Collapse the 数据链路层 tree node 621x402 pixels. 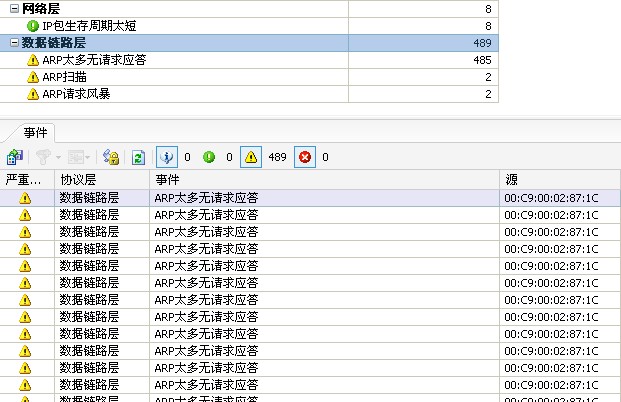coord(14,42)
